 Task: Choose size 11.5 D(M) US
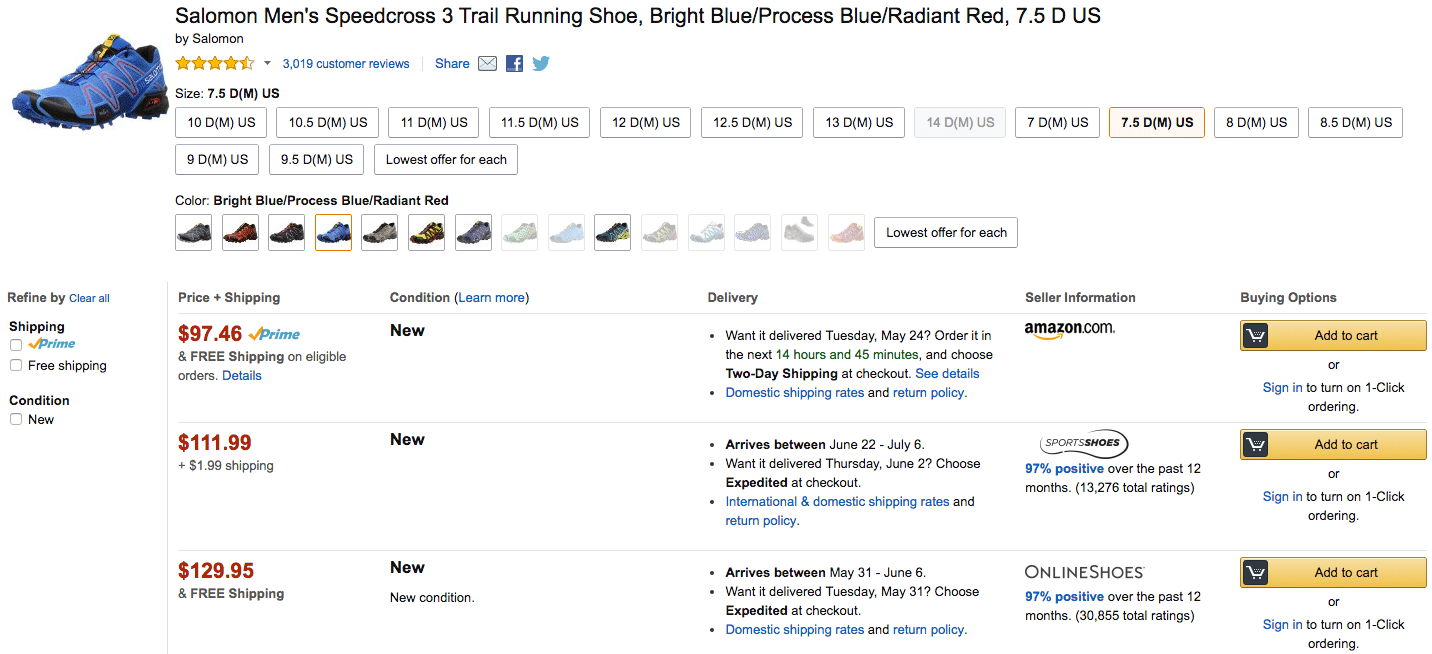(540, 123)
